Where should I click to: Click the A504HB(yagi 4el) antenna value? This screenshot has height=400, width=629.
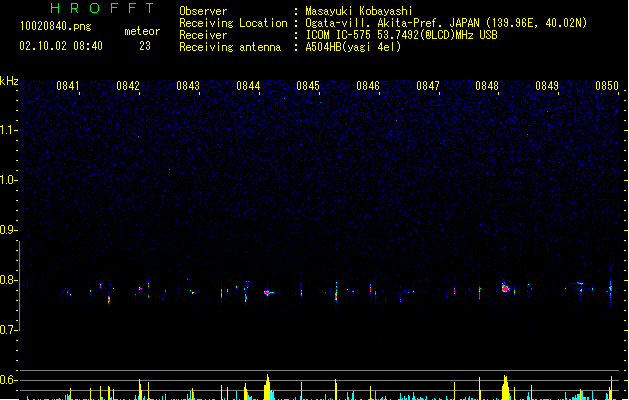353,47
